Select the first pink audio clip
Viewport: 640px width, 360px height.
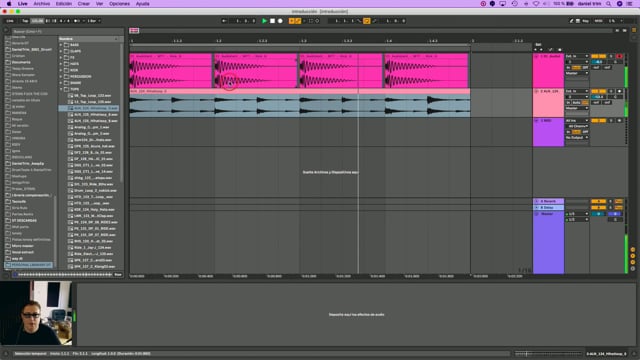click(x=171, y=71)
